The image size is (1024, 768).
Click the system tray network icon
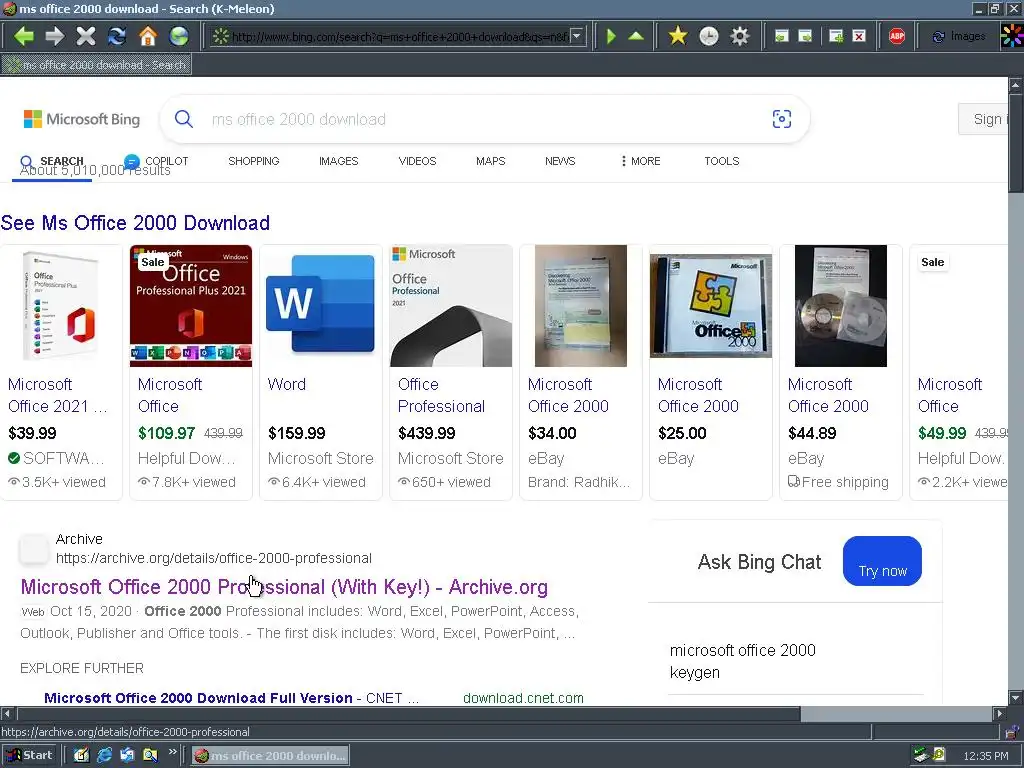[x=920, y=756]
